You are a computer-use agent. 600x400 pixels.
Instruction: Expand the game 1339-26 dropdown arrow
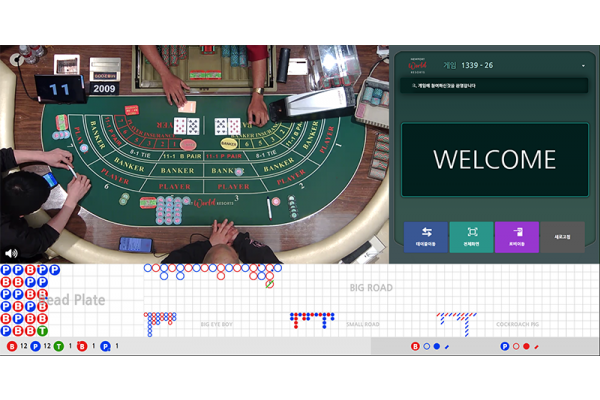click(583, 66)
